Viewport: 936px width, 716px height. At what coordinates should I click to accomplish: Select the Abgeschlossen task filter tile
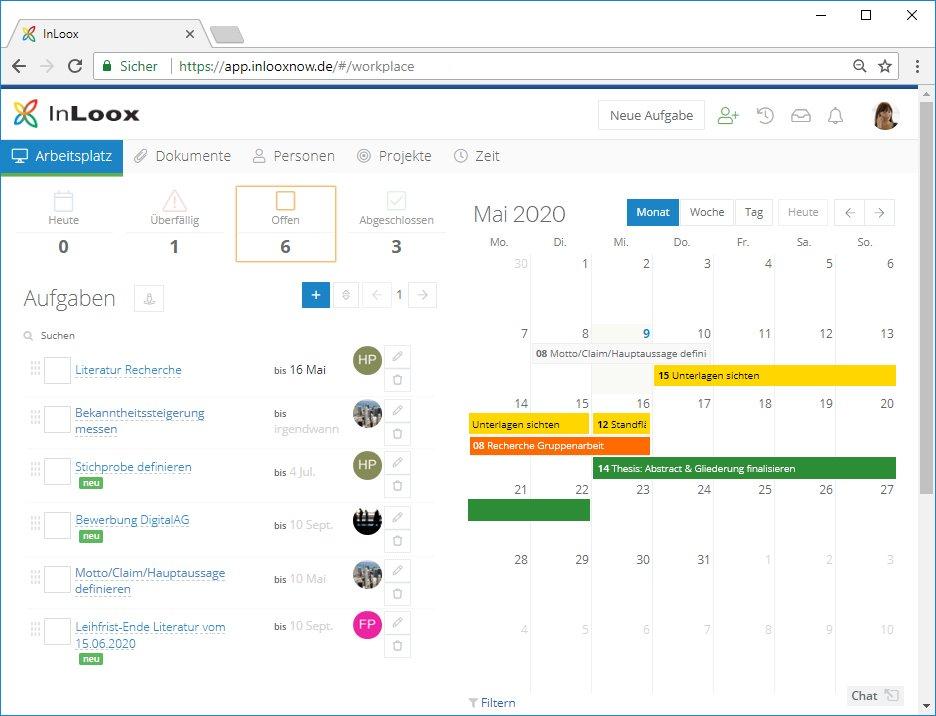[x=396, y=224]
